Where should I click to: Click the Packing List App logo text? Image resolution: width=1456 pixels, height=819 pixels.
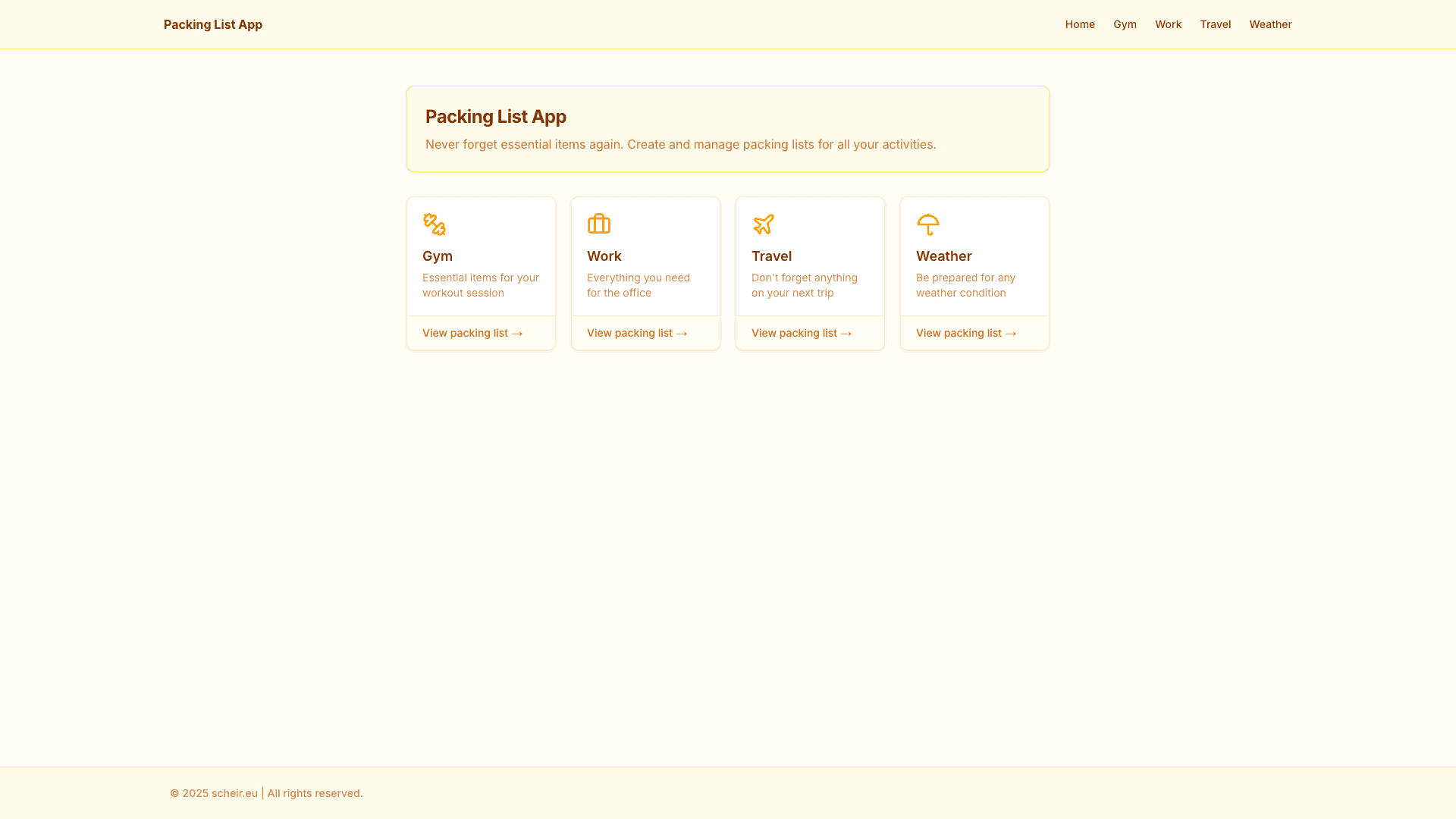(212, 24)
